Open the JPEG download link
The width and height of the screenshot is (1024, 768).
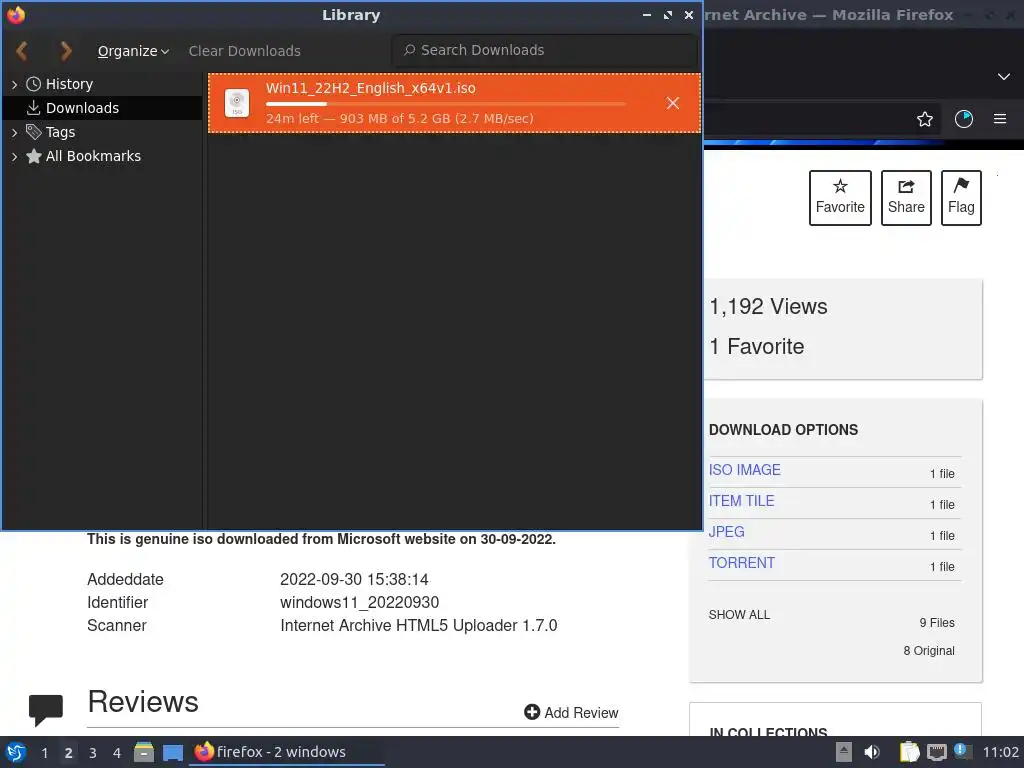[726, 532]
